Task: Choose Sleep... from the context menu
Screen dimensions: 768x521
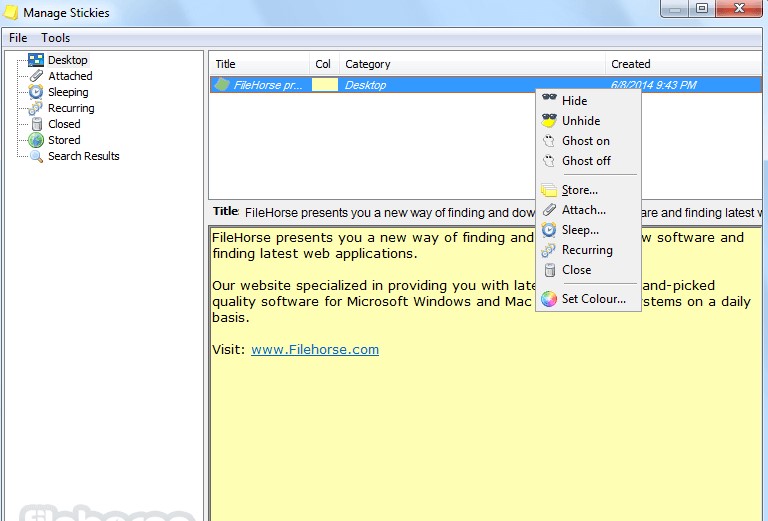Action: 588,230
